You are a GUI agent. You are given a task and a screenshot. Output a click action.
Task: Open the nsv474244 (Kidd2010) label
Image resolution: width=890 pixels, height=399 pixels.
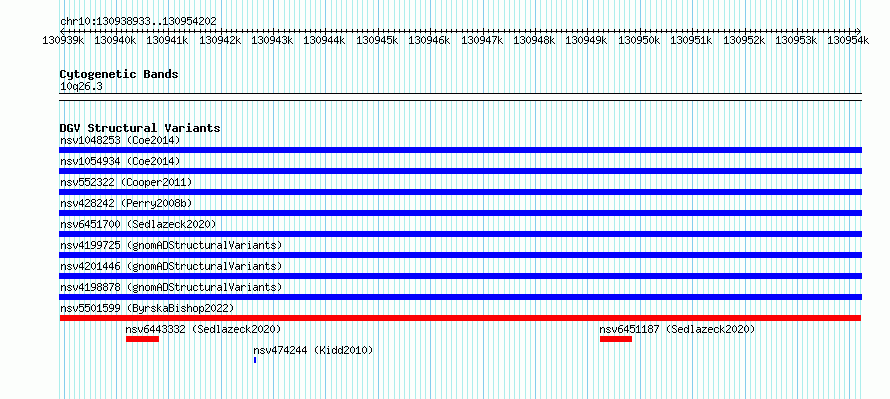tap(313, 351)
